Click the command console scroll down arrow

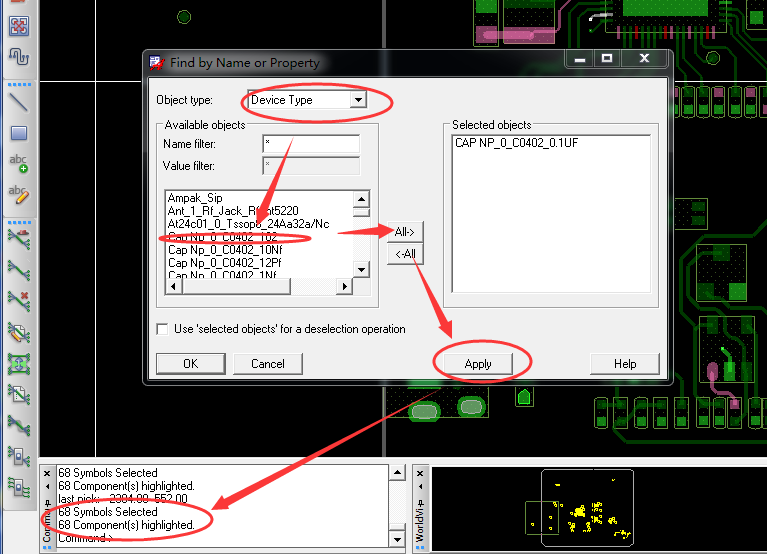pyautogui.click(x=397, y=539)
